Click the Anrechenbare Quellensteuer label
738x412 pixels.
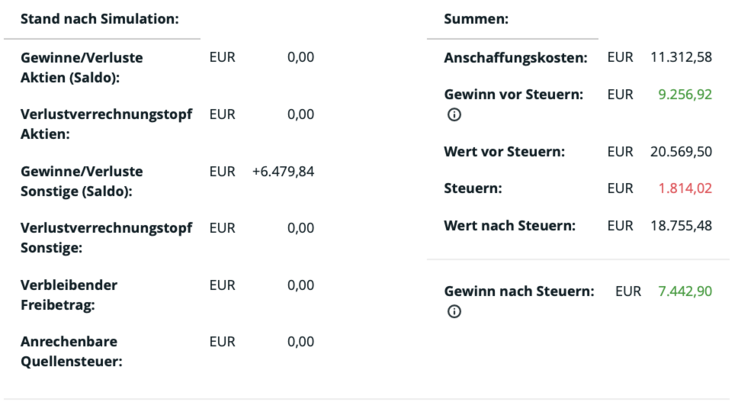point(72,352)
